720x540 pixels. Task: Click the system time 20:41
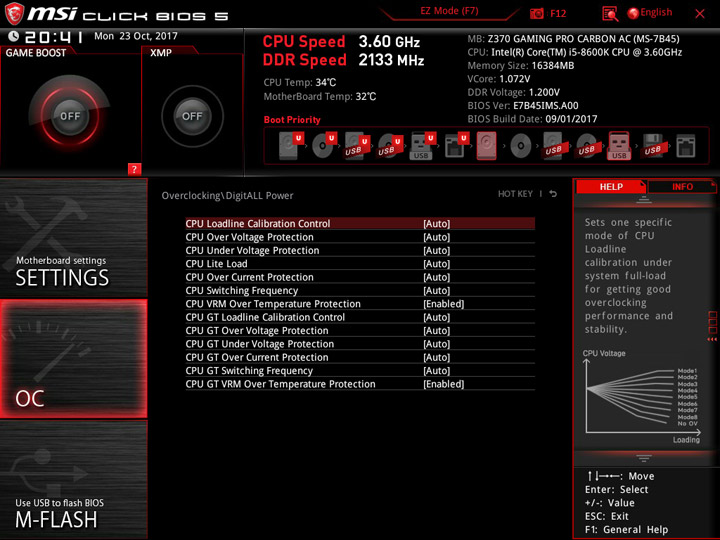(54, 37)
